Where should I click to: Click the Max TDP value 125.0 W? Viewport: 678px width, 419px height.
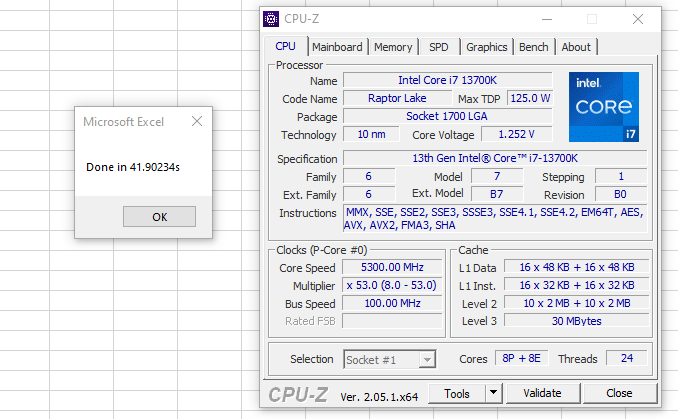click(530, 98)
